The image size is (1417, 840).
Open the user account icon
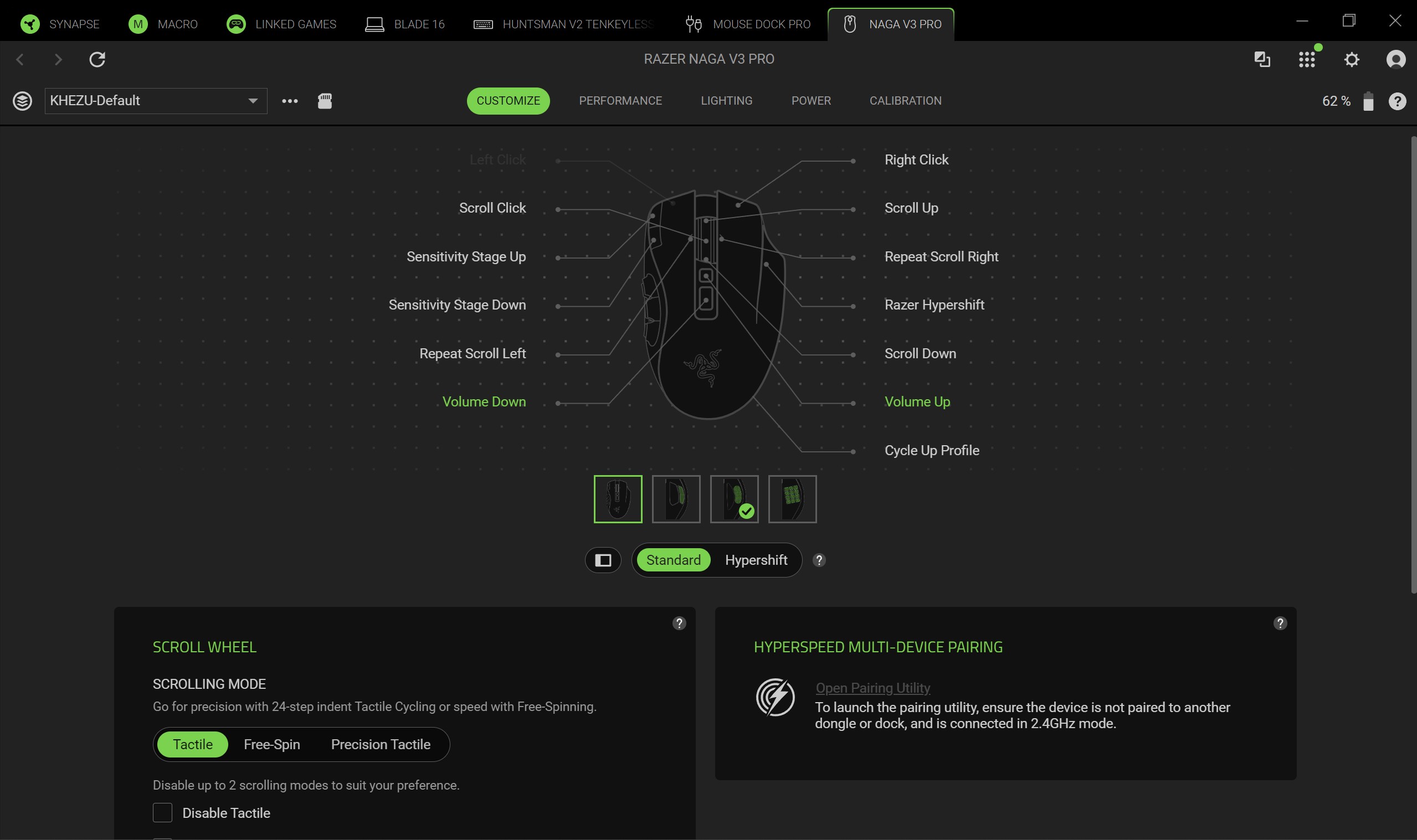(1395, 59)
